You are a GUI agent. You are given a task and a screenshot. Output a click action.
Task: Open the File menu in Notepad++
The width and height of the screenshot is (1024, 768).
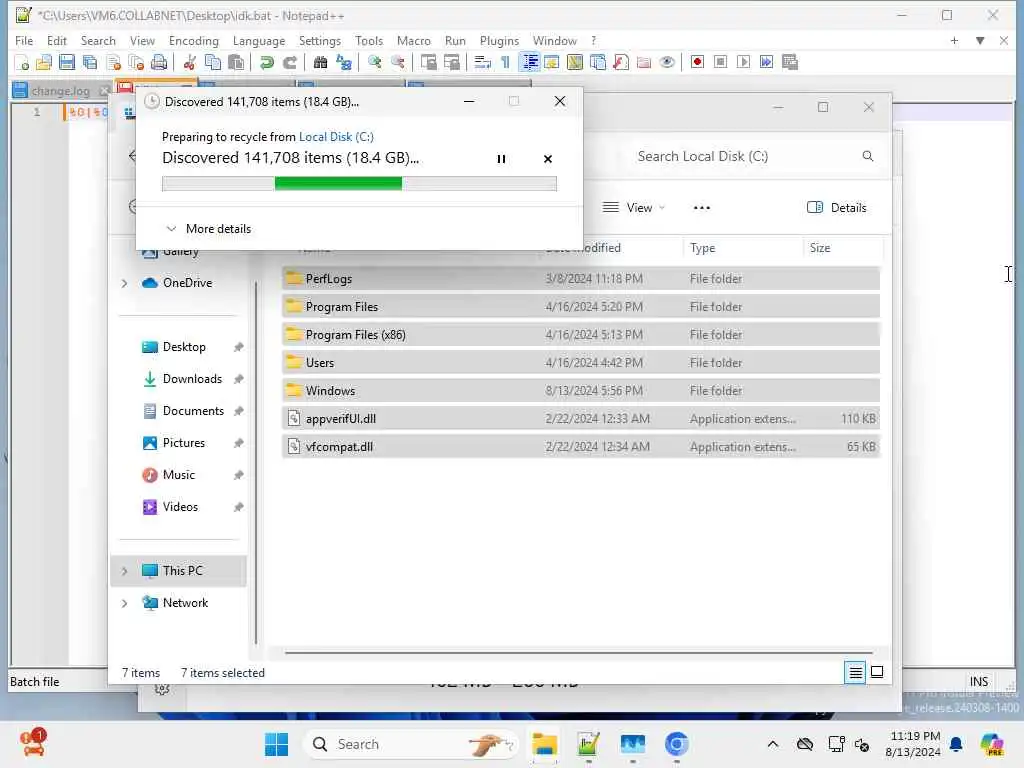point(24,40)
